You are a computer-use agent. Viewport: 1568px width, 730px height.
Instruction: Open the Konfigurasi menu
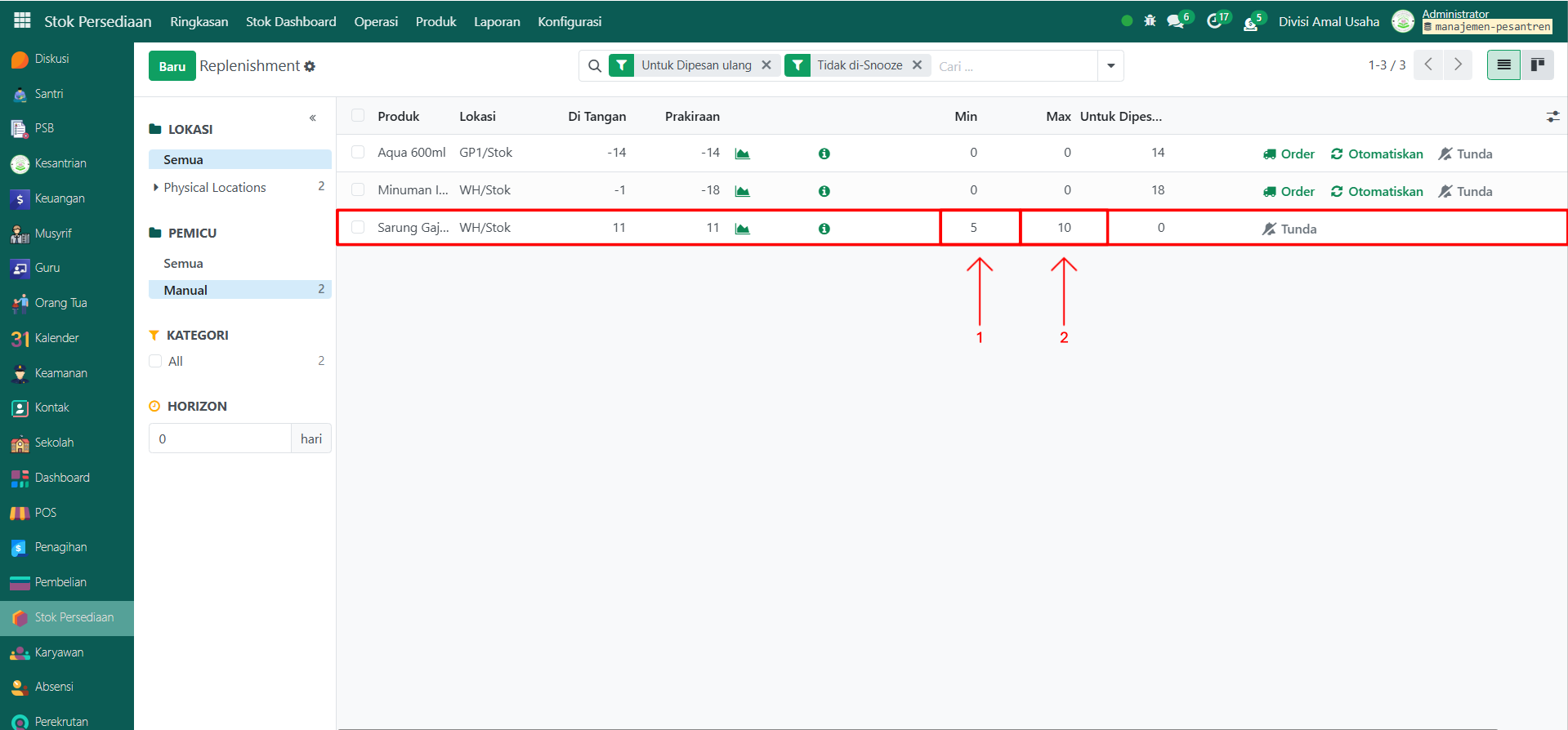[x=570, y=21]
